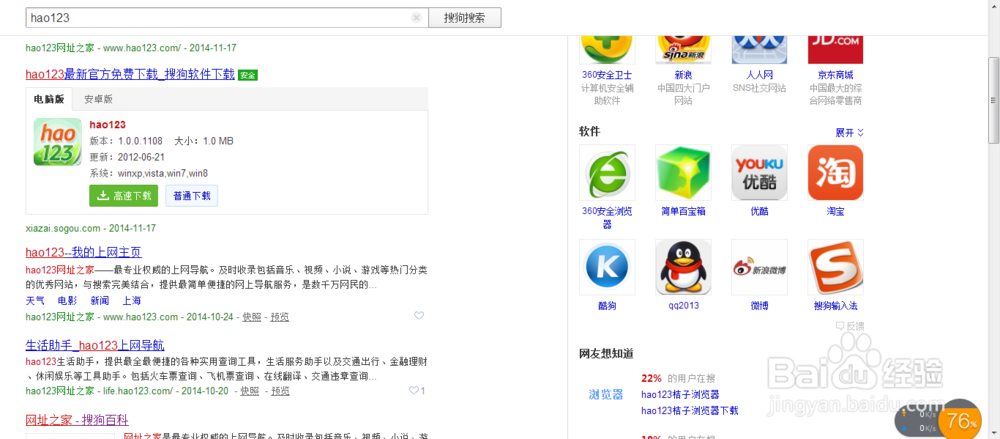
Task: Open the 新浪 sina icon
Action: (683, 49)
